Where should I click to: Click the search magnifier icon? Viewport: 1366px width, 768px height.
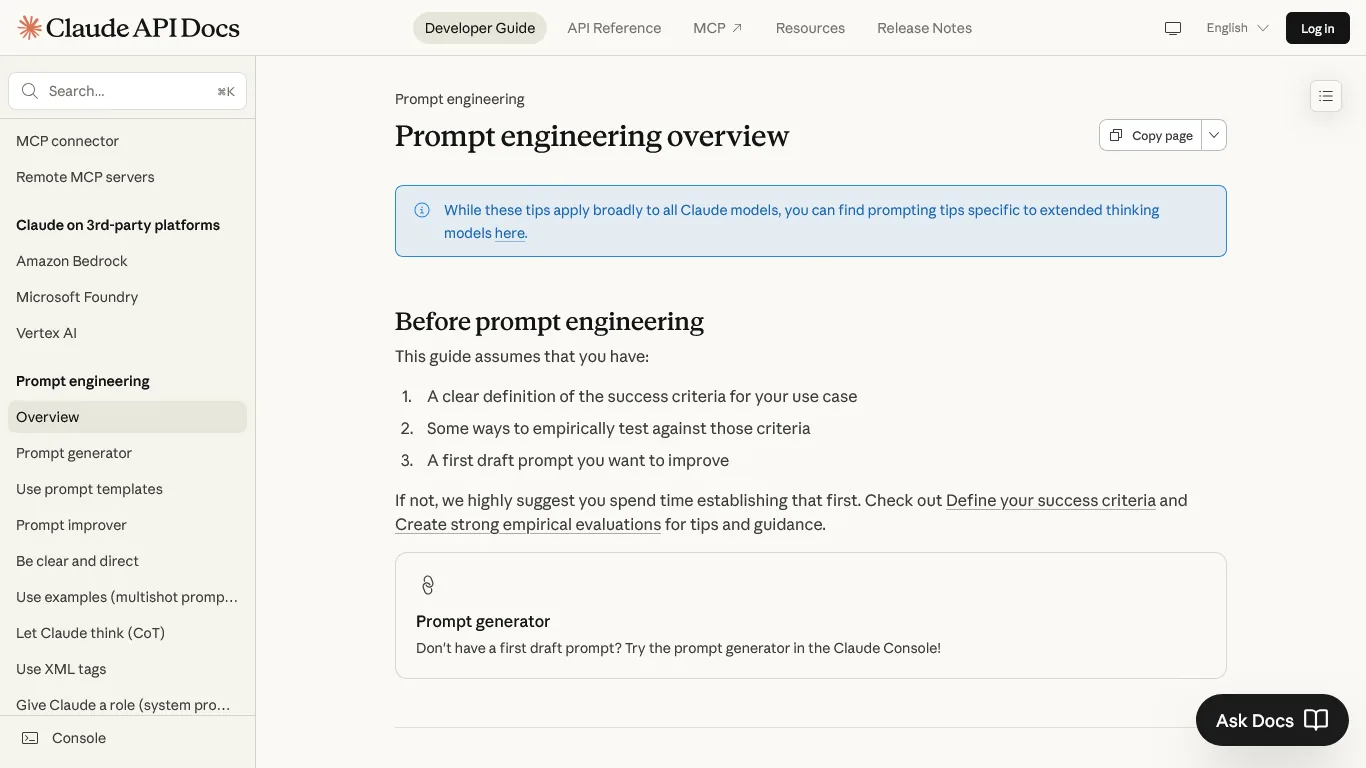[30, 91]
